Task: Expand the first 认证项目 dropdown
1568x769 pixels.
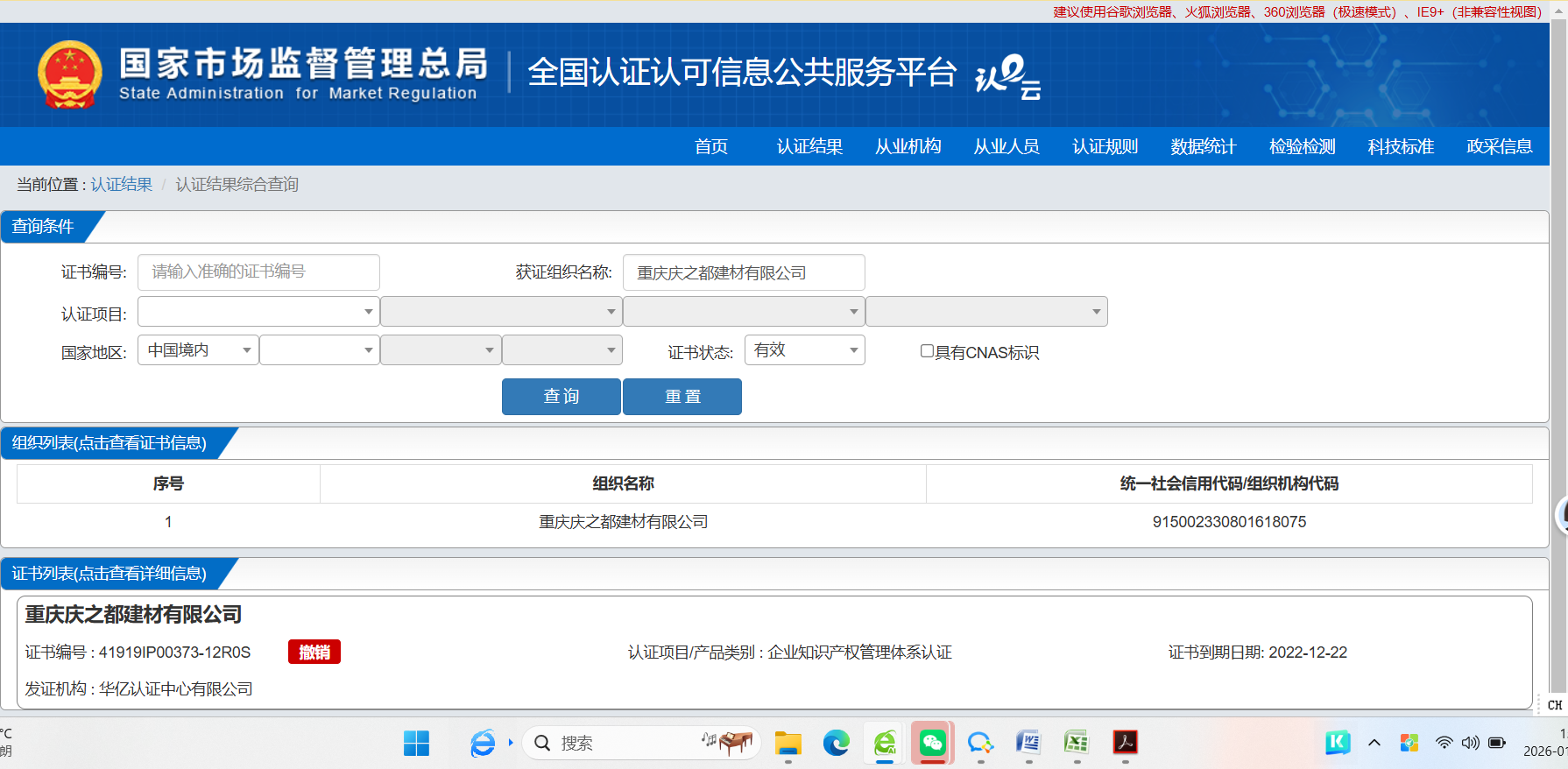Action: 258,312
